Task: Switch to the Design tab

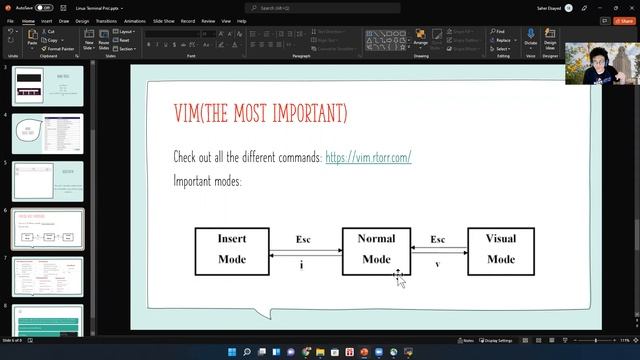Action: (82, 21)
